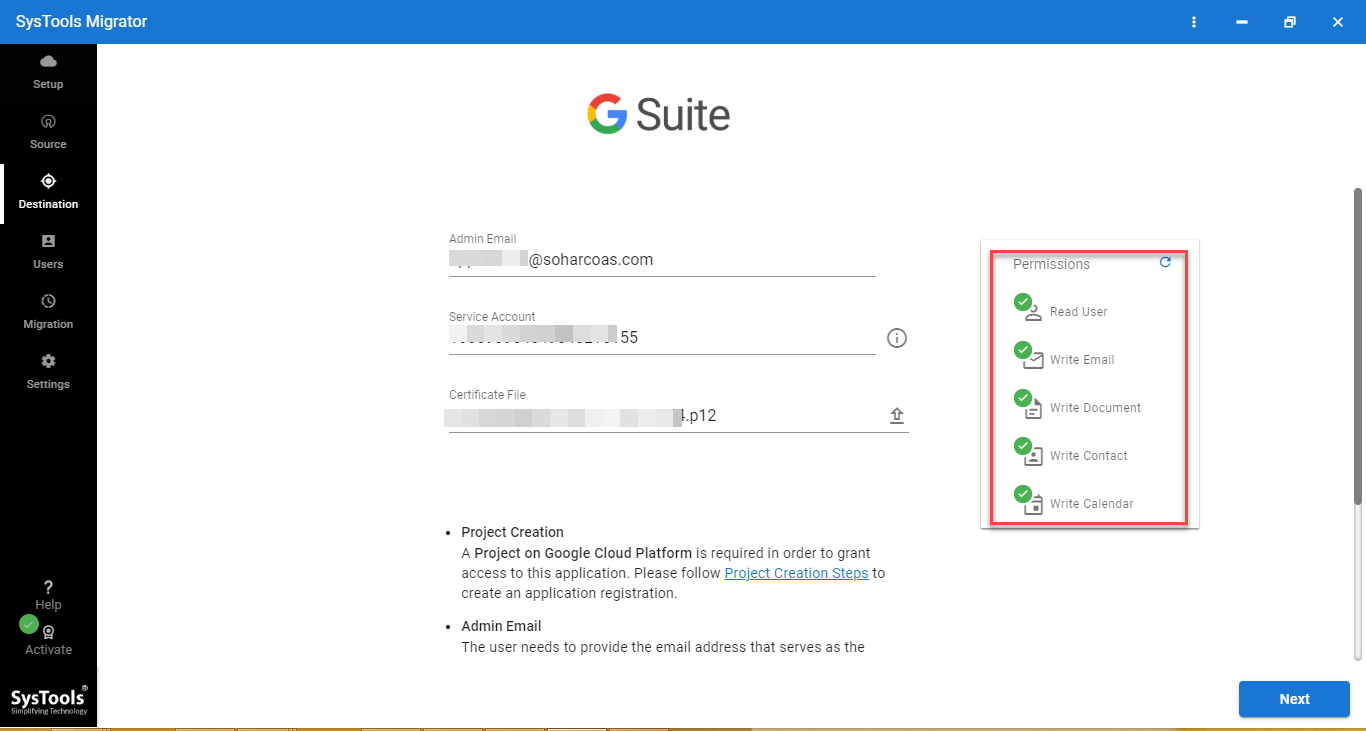Screen dimensions: 1366x731
Task: Click the Next button
Action: [1294, 699]
